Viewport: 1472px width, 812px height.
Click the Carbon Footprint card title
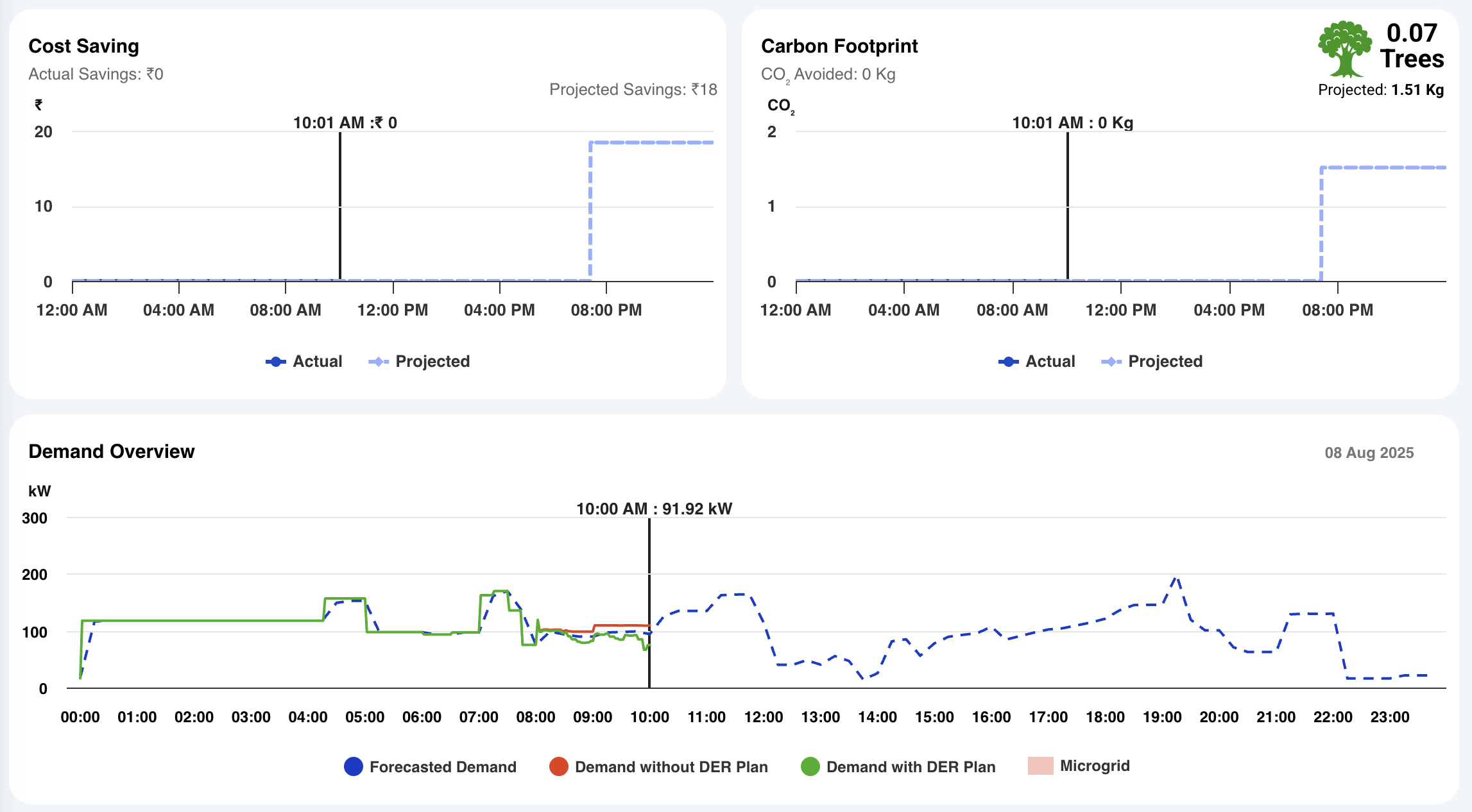pyautogui.click(x=839, y=46)
